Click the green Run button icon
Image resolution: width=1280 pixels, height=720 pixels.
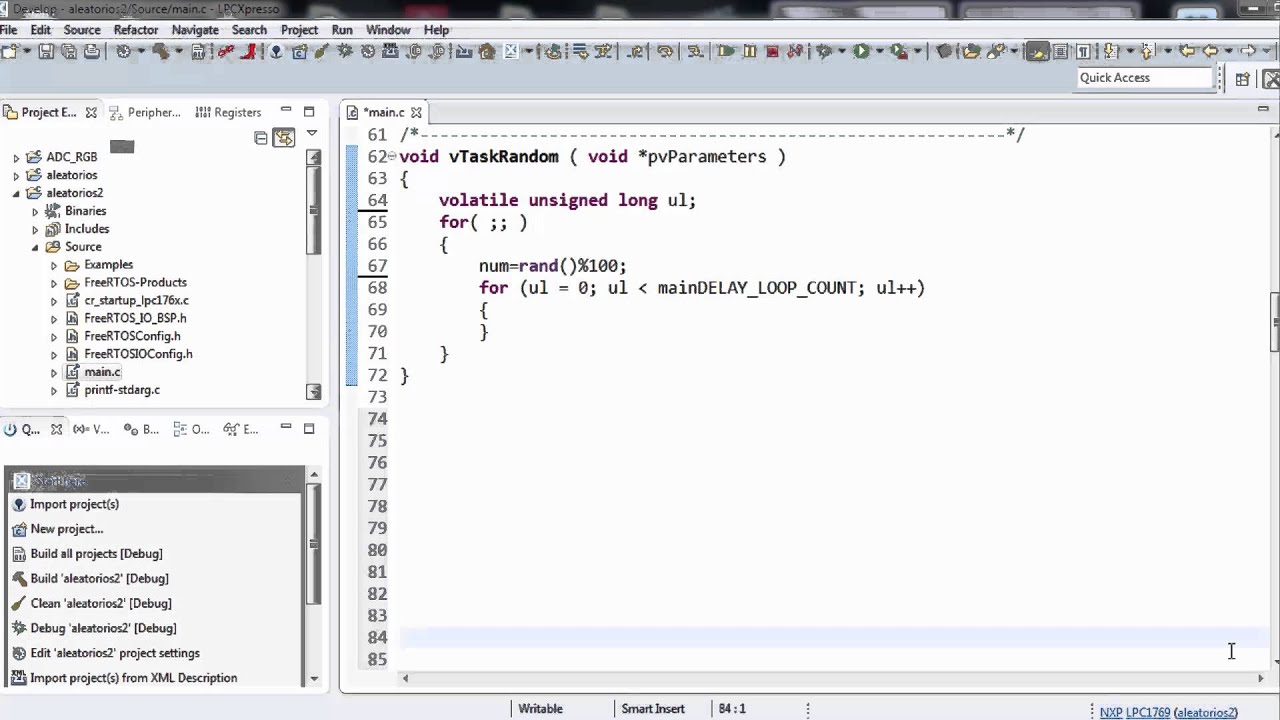tap(861, 51)
